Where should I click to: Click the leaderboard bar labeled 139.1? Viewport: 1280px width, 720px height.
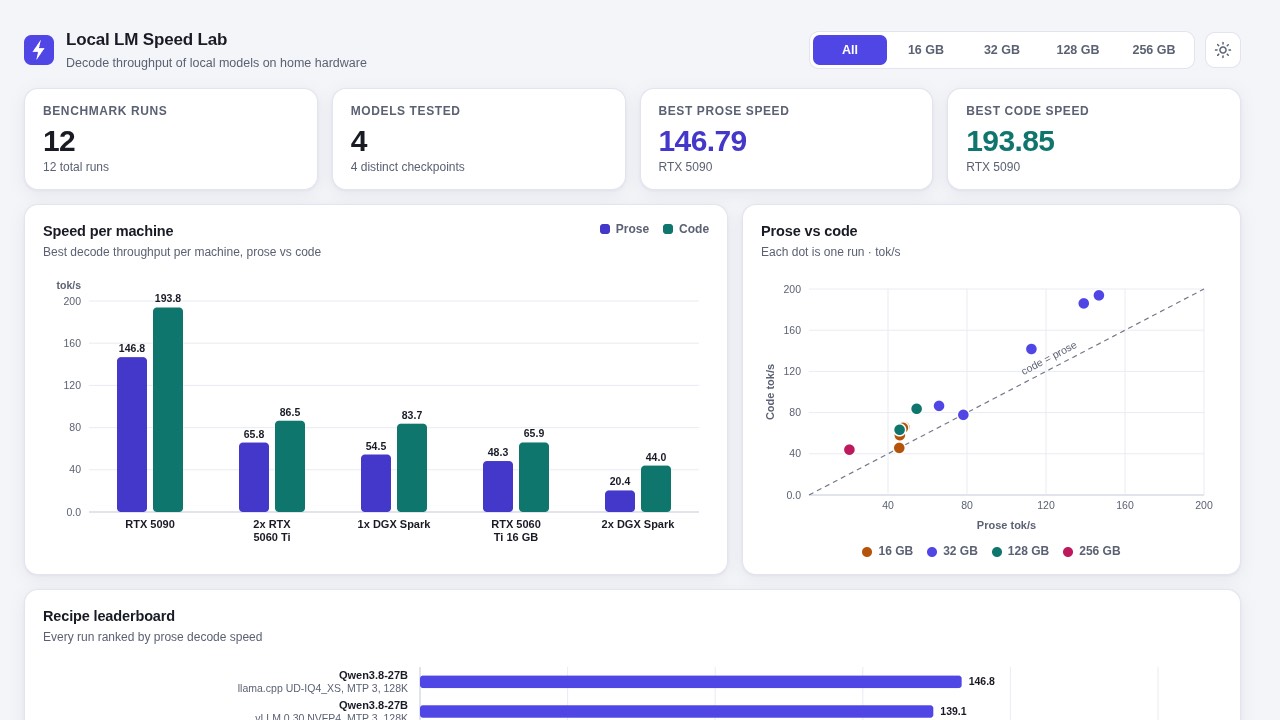coord(677,711)
